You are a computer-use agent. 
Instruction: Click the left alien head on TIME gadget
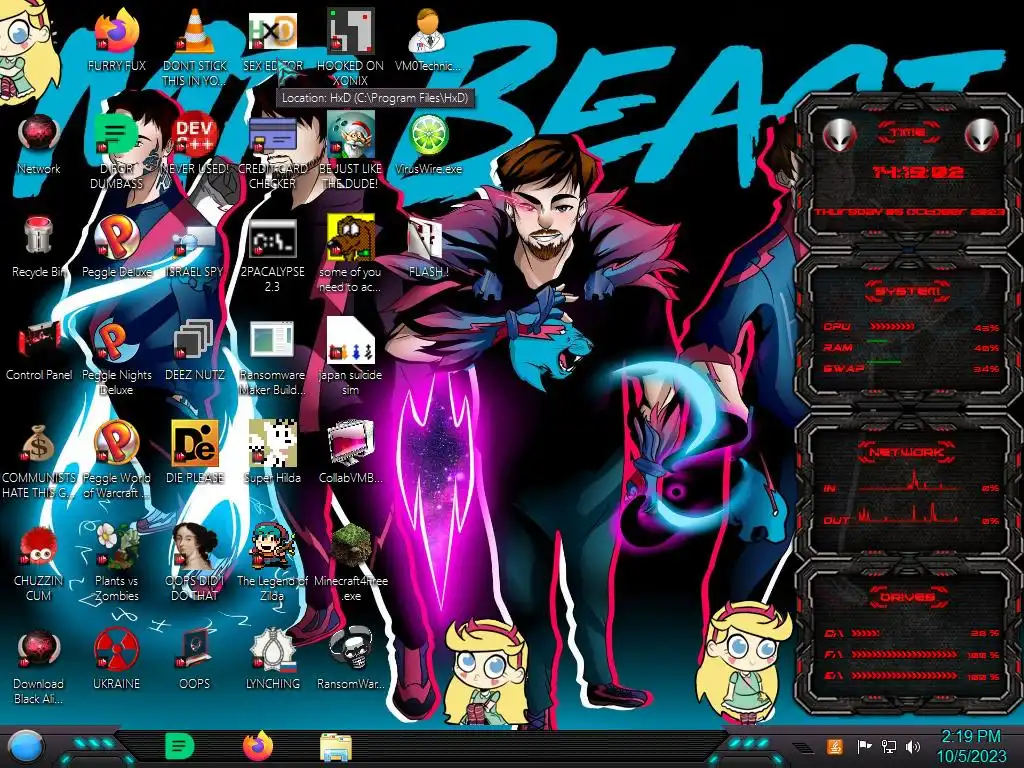[x=839, y=135]
